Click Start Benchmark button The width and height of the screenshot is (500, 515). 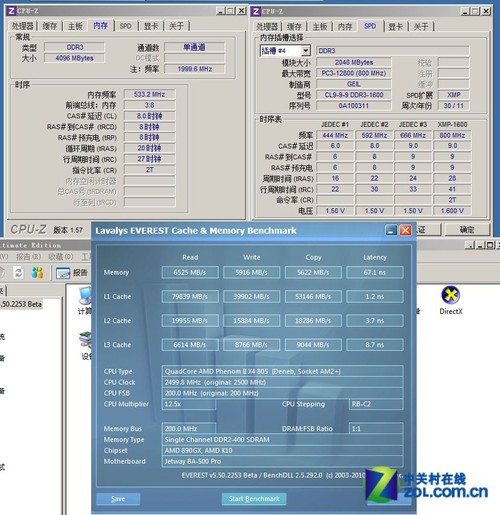click(254, 499)
